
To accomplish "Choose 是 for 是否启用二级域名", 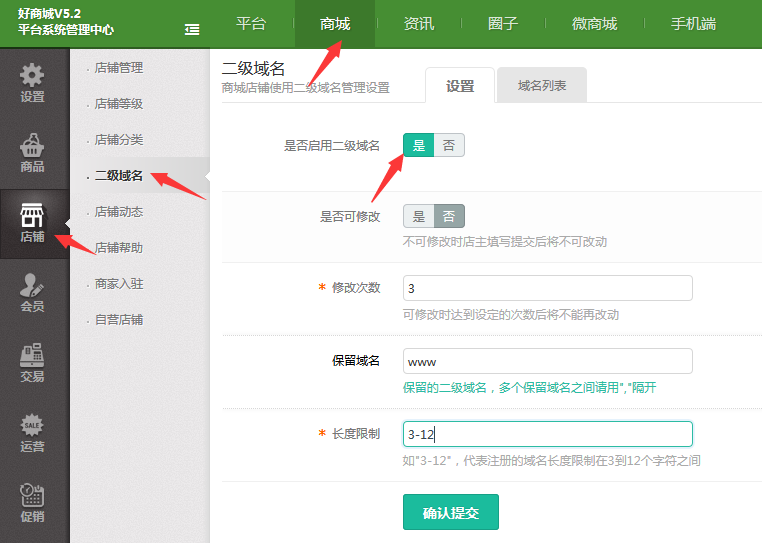I will pos(418,145).
